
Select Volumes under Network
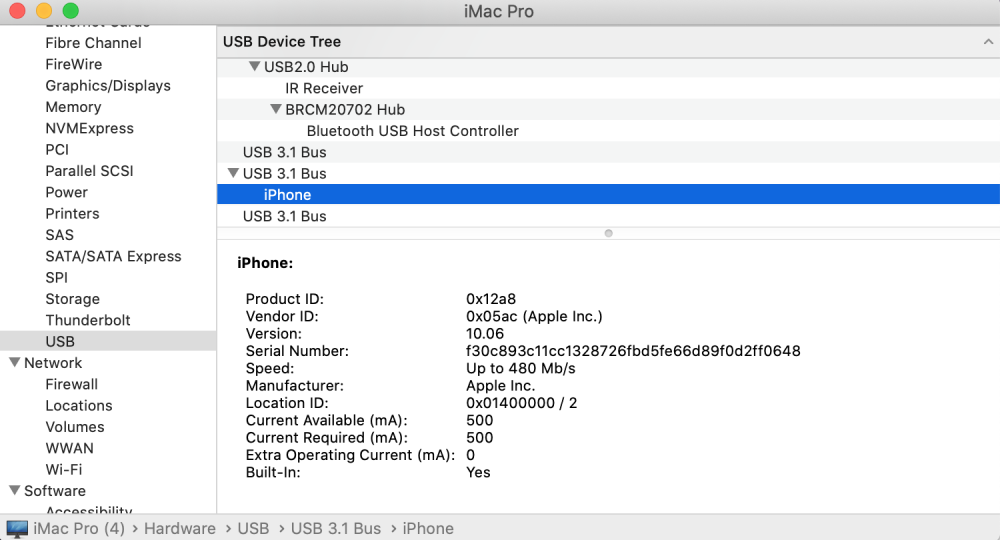75,427
